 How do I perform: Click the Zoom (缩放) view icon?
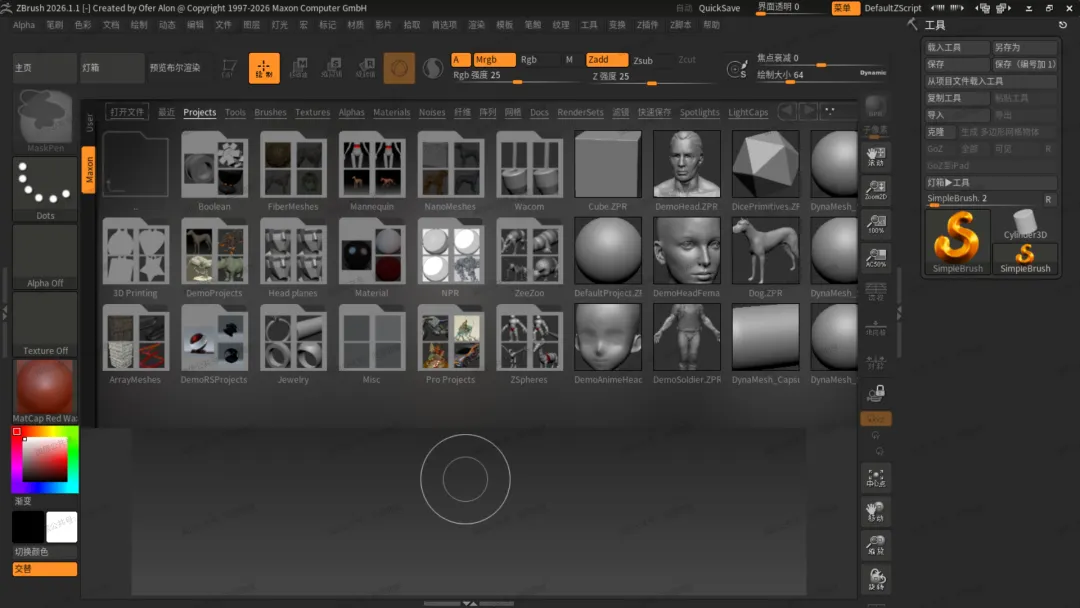[875, 545]
